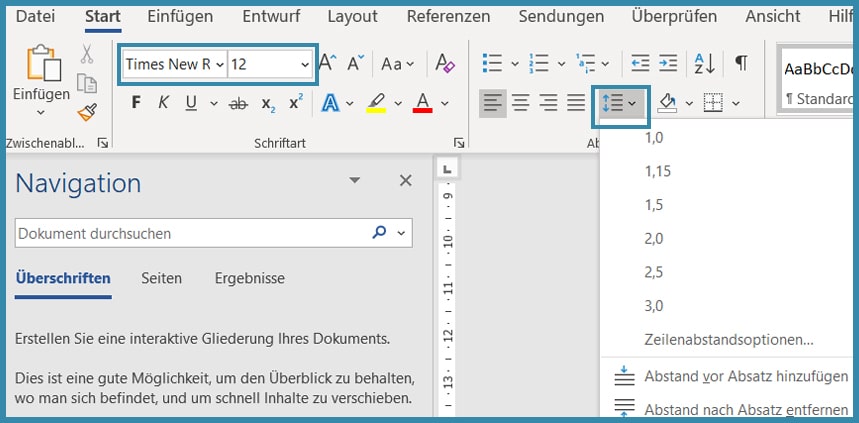859x423 pixels.
Task: Open the font size dropdown
Action: point(305,64)
